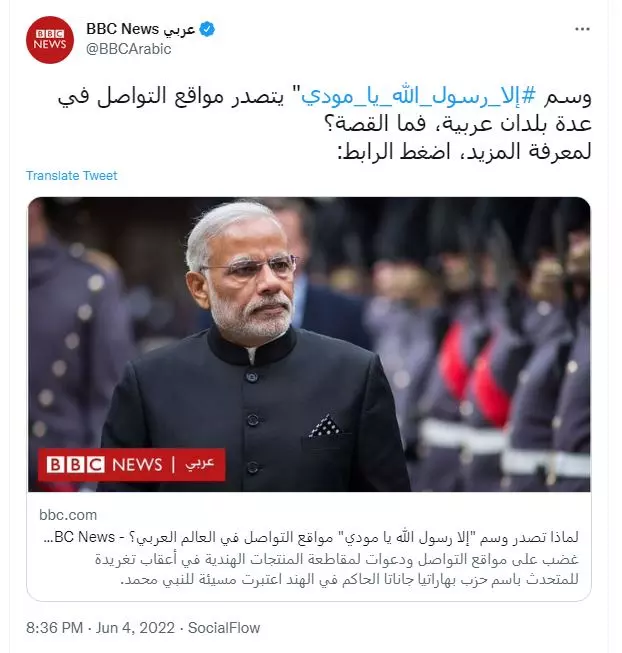622x653 pixels.
Task: Click the third tweet line ending with colon
Action: (x=464, y=152)
